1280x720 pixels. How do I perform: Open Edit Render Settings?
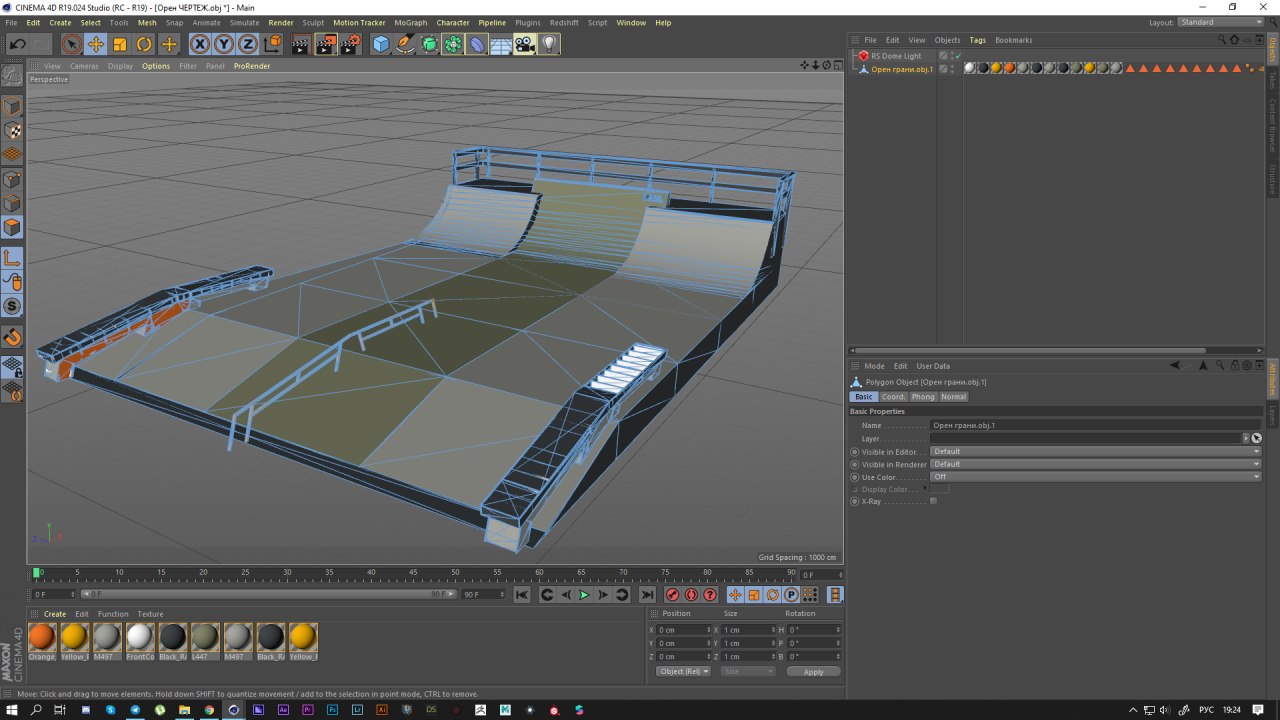click(x=350, y=44)
